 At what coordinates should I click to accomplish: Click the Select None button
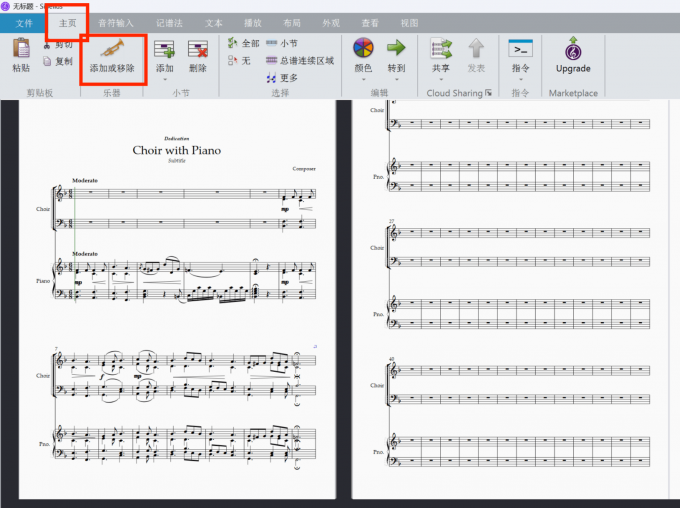point(240,61)
